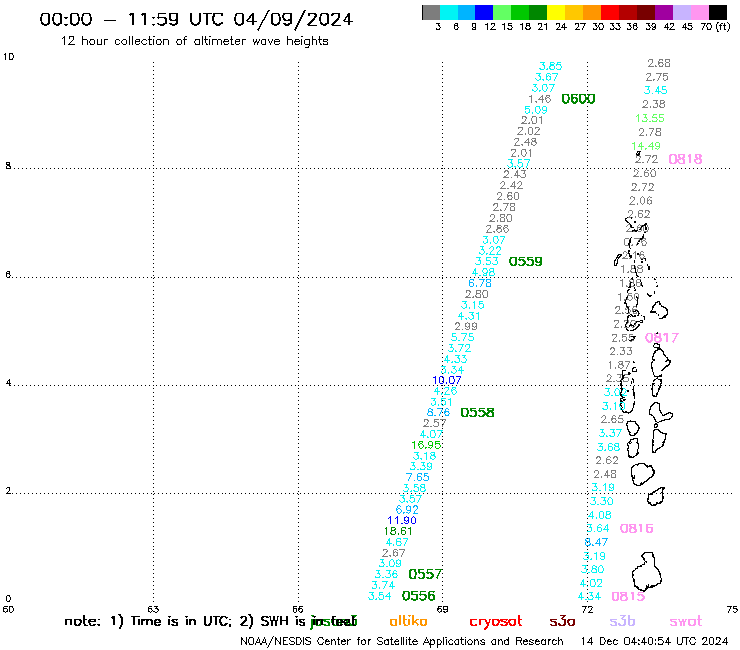Click the black swatch ending the color legend
This screenshot has height=650, width=740.
(718, 12)
